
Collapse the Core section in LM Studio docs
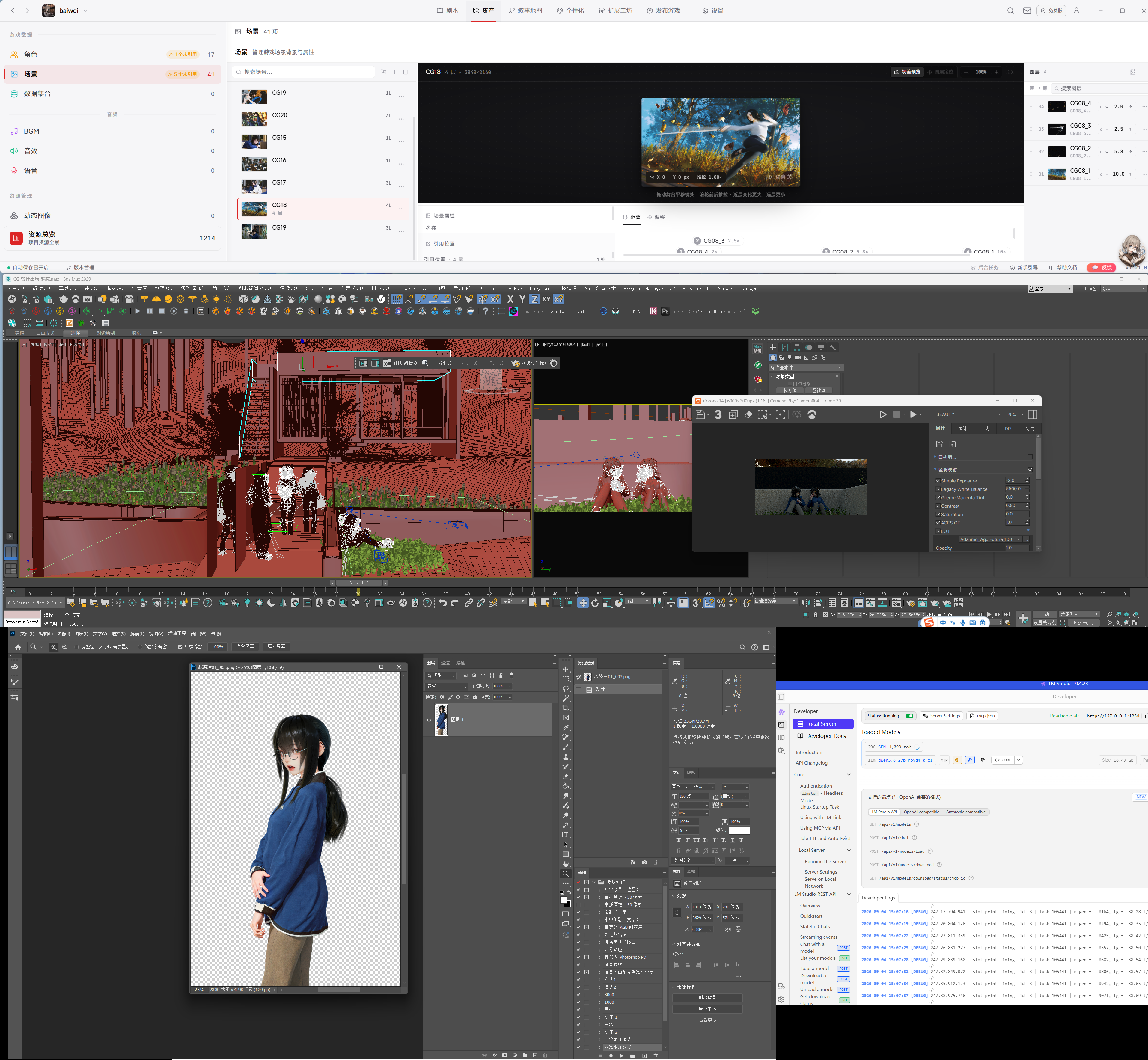coord(849,775)
